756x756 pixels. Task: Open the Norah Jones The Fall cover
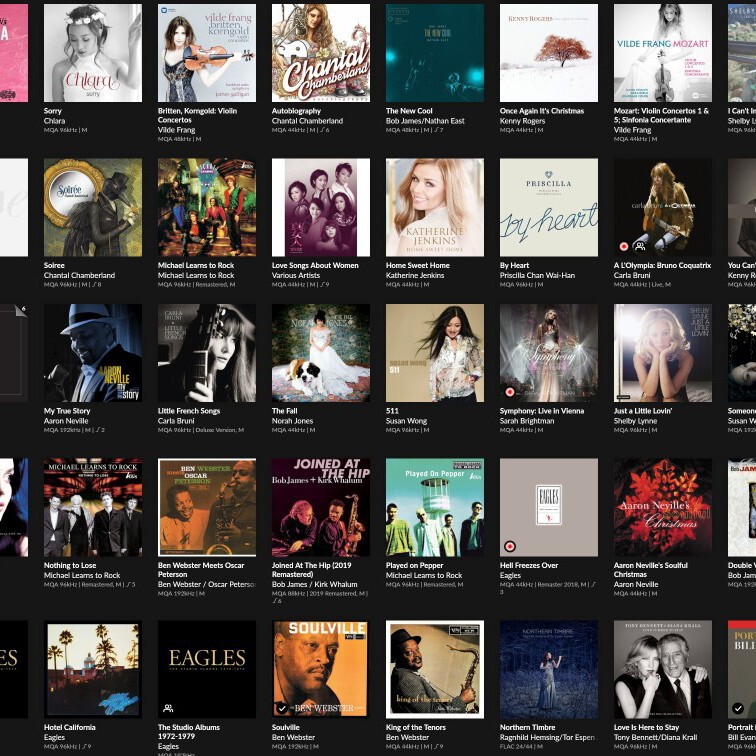click(321, 353)
